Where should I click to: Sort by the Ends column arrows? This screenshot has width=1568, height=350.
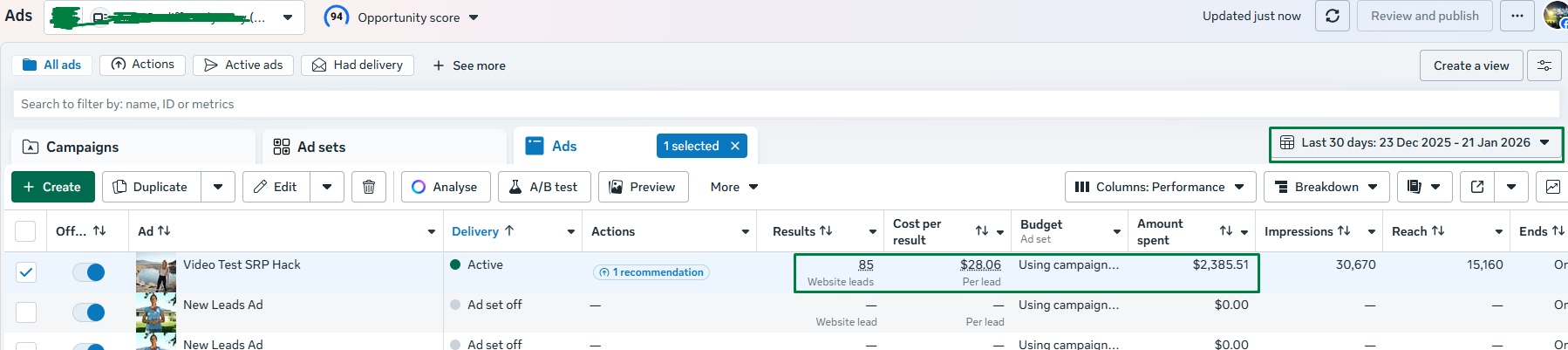tap(1558, 231)
